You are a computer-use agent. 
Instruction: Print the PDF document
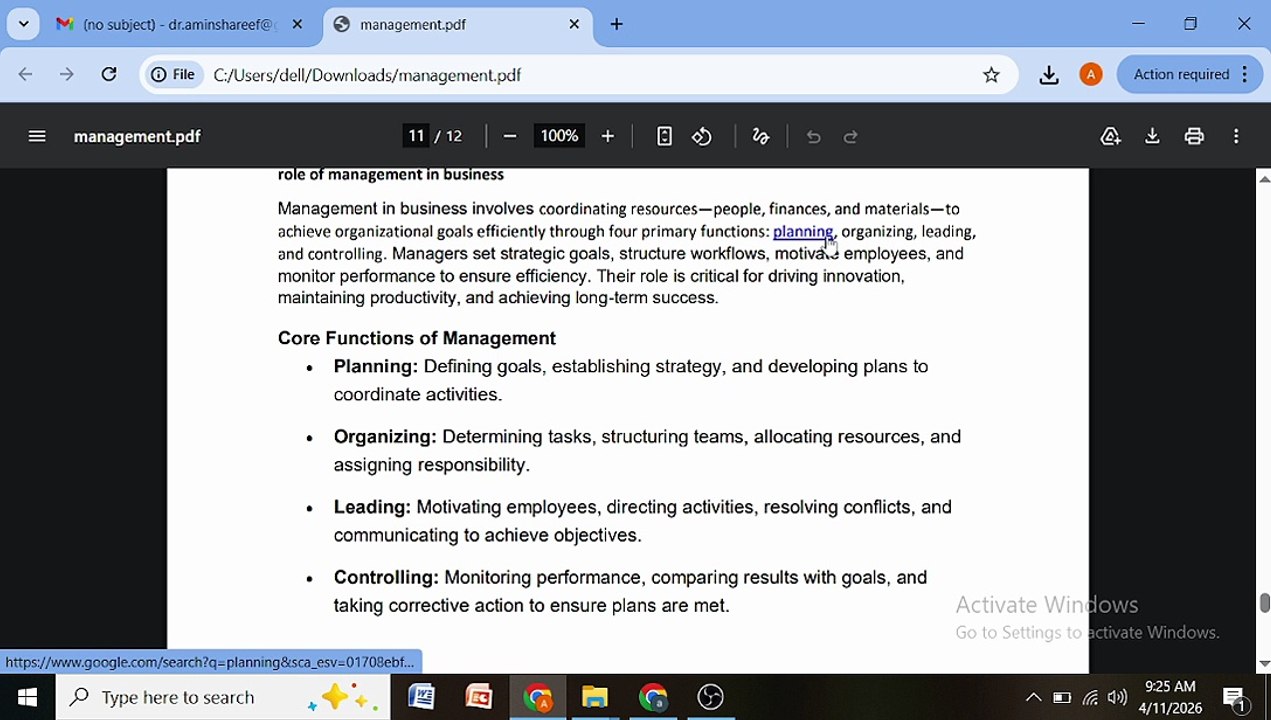coord(1194,136)
